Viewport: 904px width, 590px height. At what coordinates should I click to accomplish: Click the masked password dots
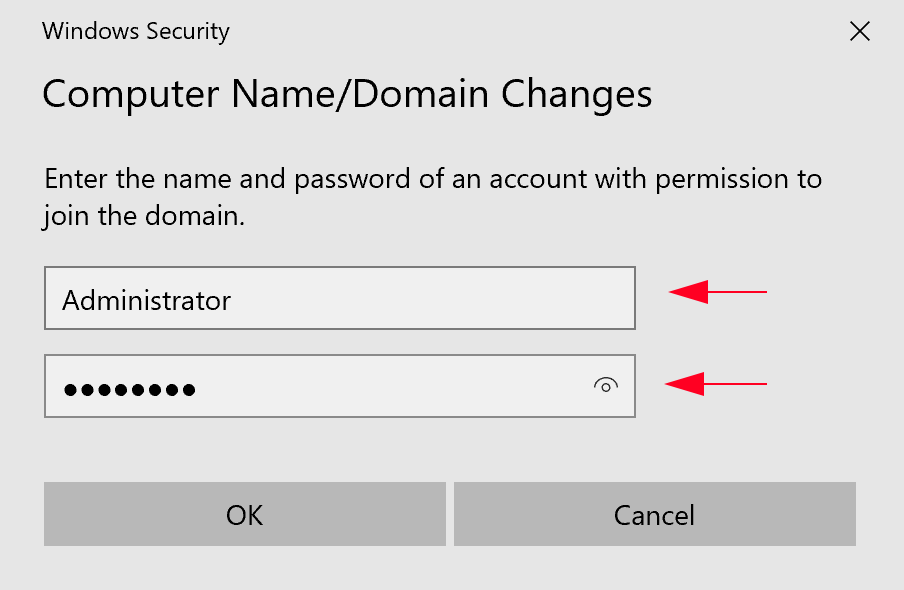click(129, 389)
